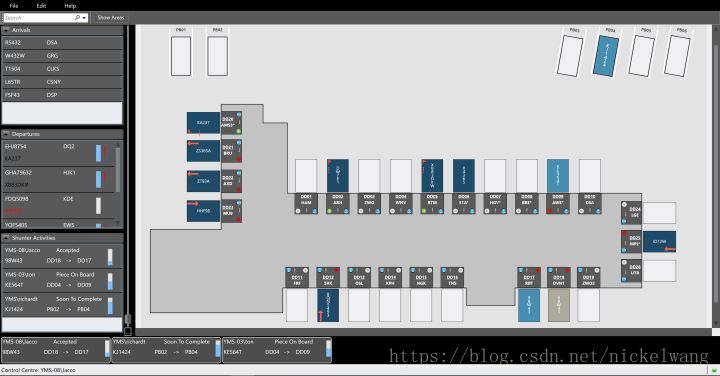Select trailer KA237 at dock DD20
Image resolution: width=720 pixels, height=376 pixels.
click(203, 123)
